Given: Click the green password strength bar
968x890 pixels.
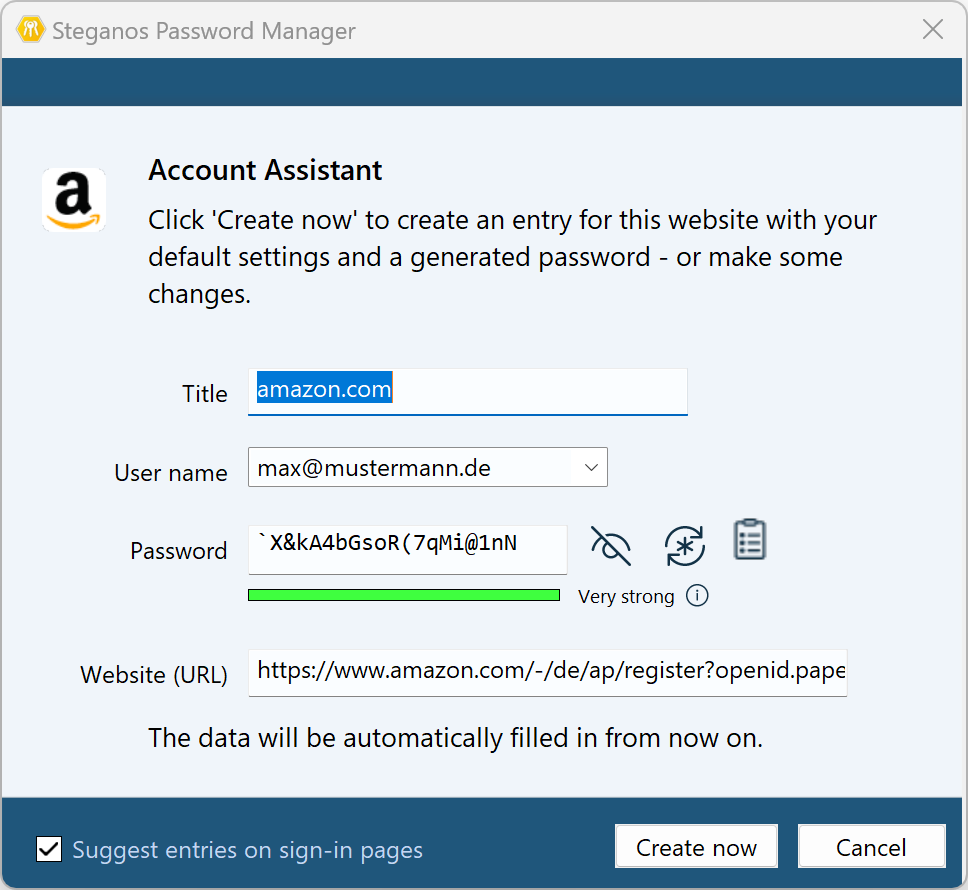Looking at the screenshot, I should click(x=404, y=595).
